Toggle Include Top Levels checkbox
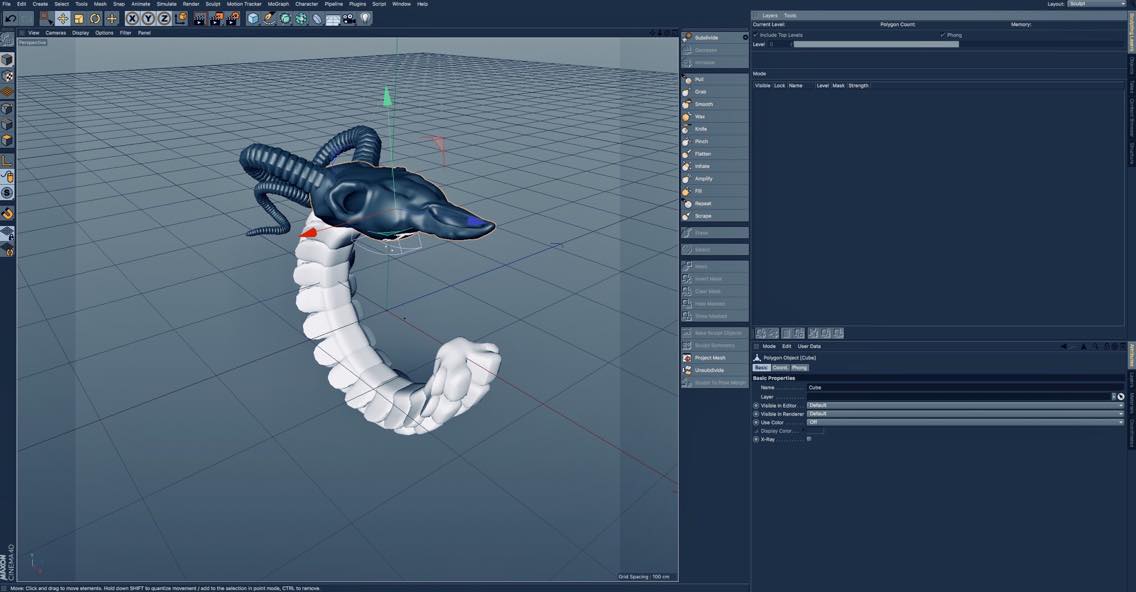Image resolution: width=1136 pixels, height=592 pixels. coord(756,35)
